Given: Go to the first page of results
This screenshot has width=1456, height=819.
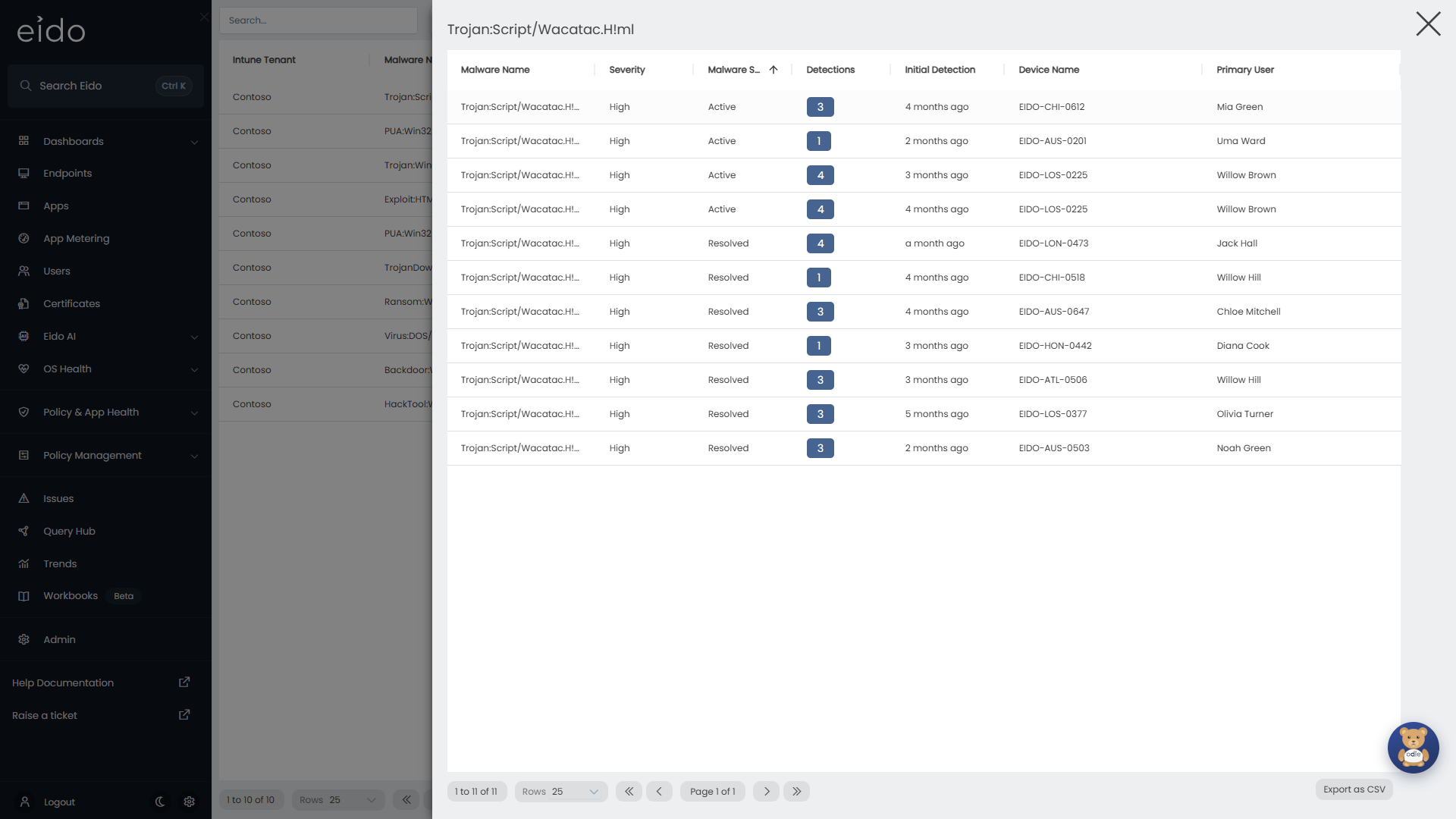Looking at the screenshot, I should coord(629,792).
